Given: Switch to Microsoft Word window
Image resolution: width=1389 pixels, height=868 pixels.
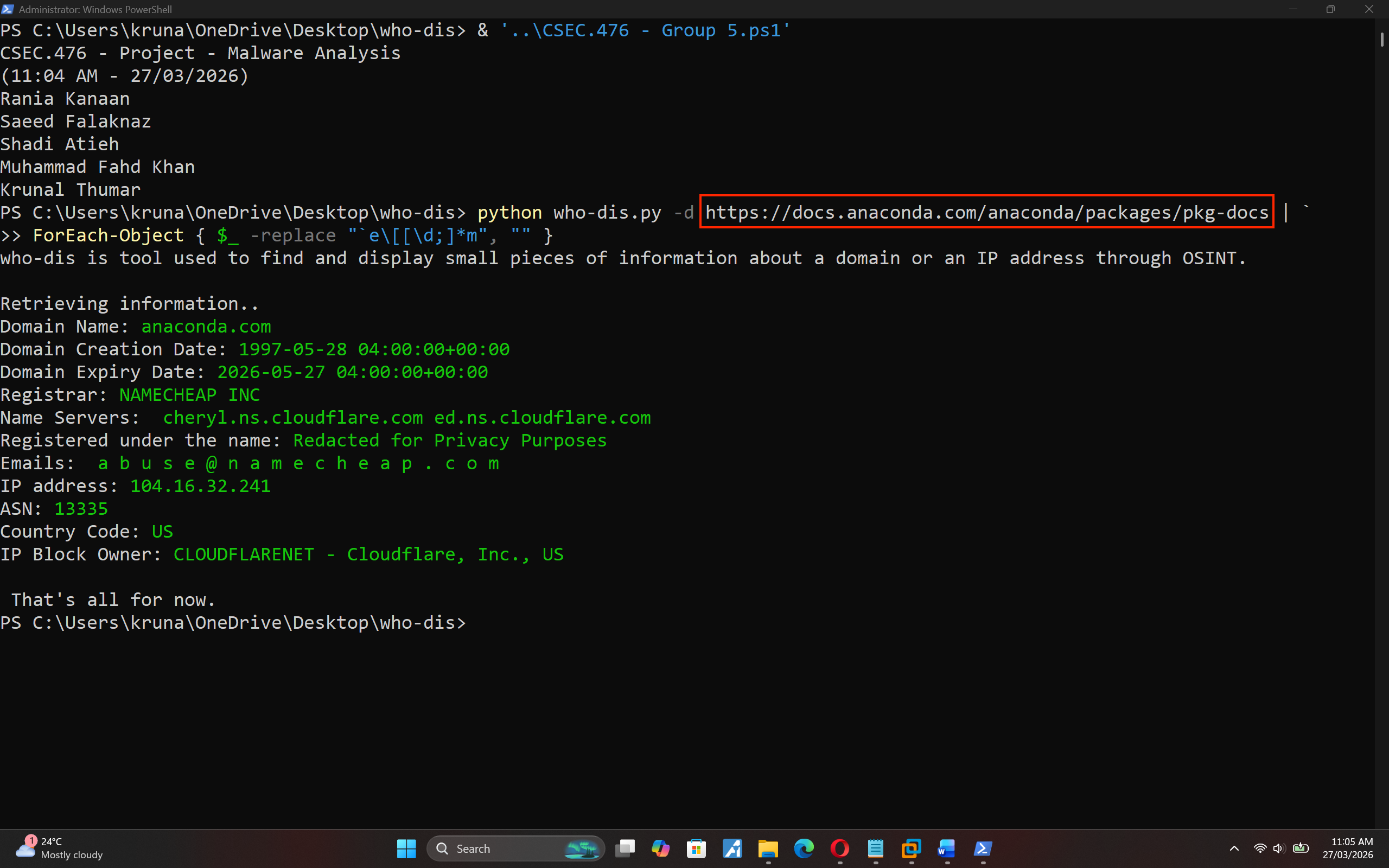Looking at the screenshot, I should [x=947, y=848].
